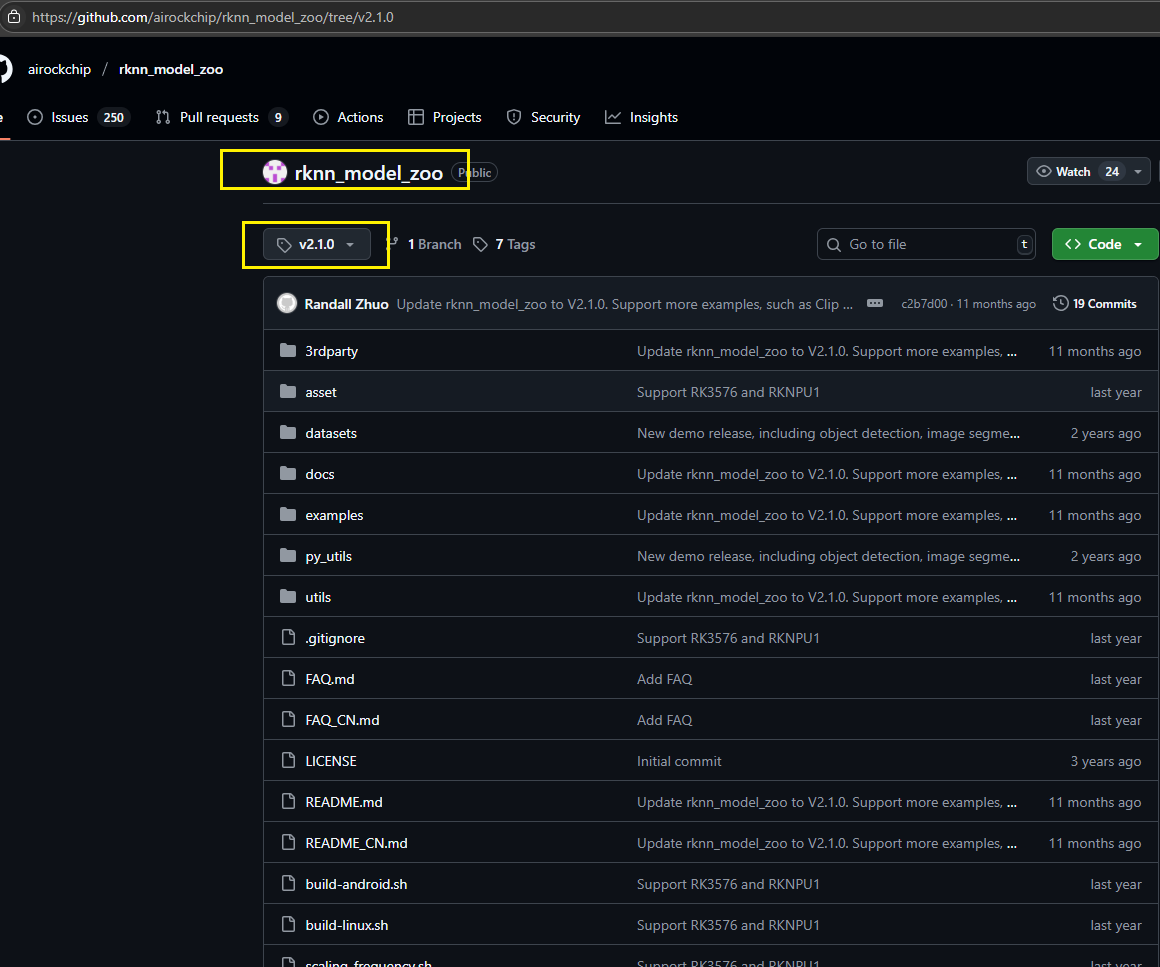Click the py_utils folder icon
The width and height of the screenshot is (1160, 967).
(288, 556)
